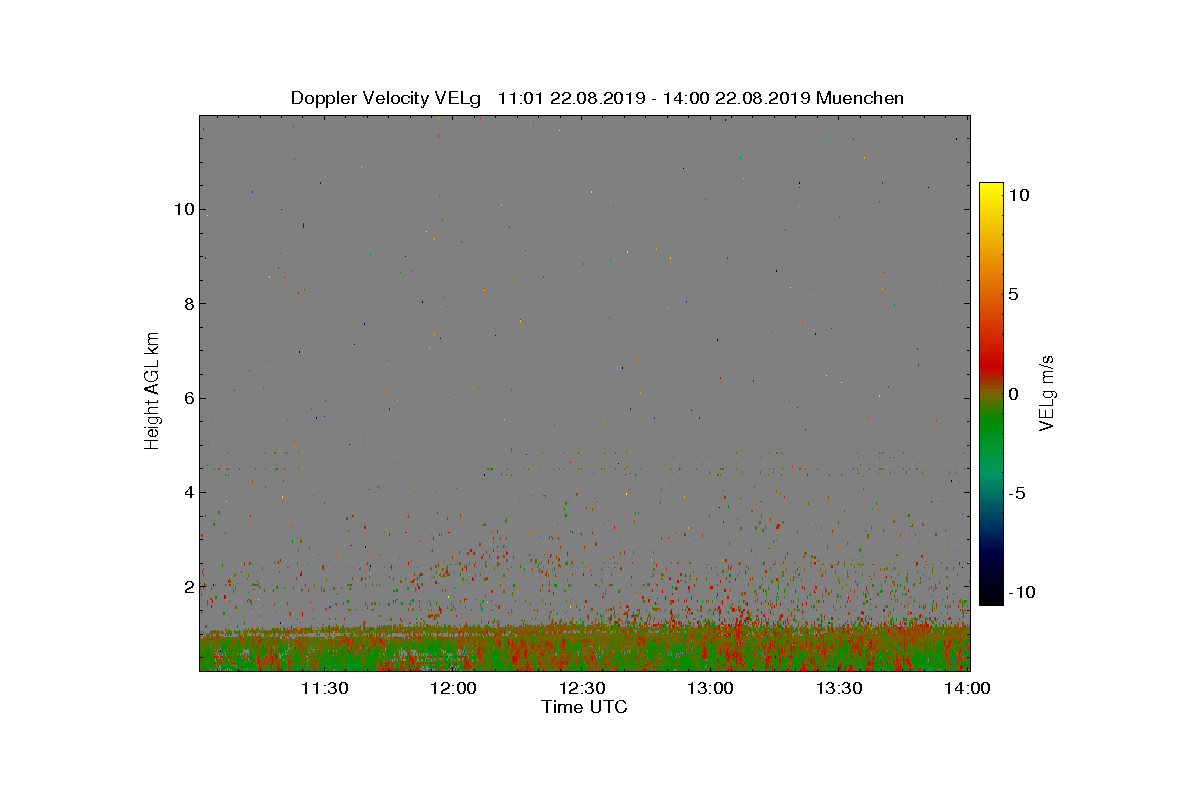This screenshot has width=1200, height=800.
Task: Click the 12:30 time tick label
Action: click(x=582, y=688)
